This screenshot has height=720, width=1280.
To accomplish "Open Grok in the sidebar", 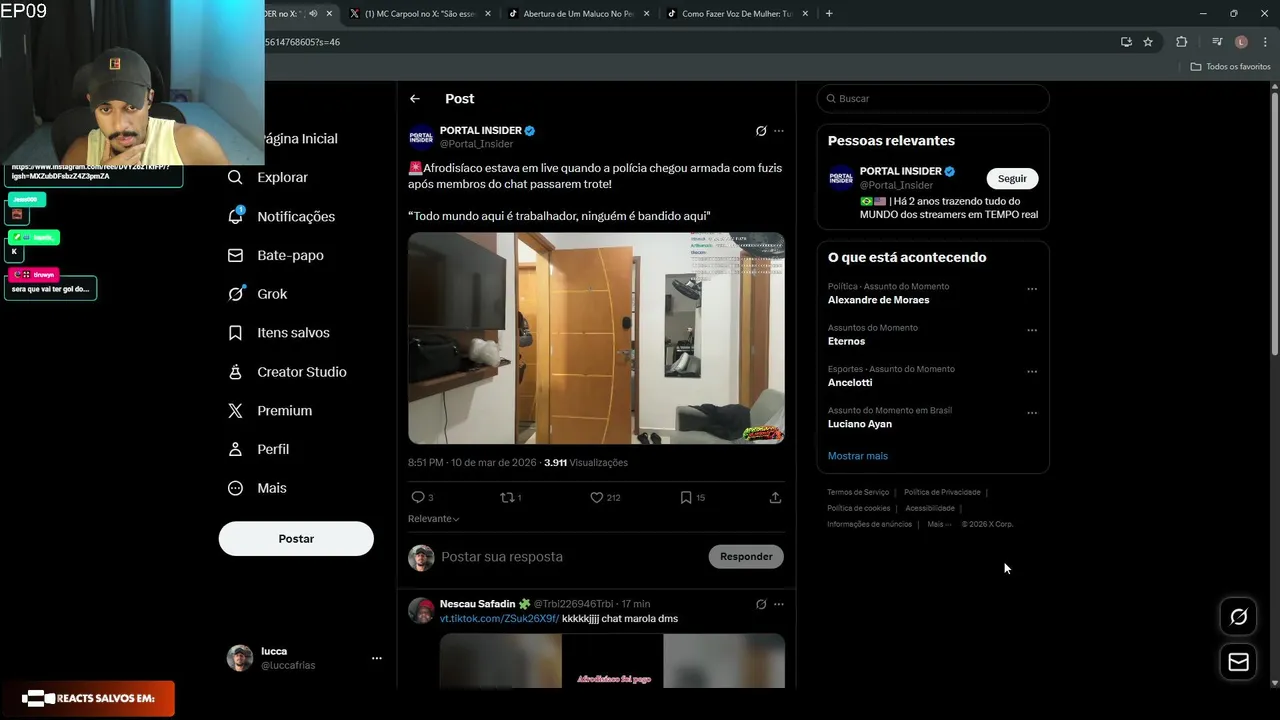I will coord(257,294).
